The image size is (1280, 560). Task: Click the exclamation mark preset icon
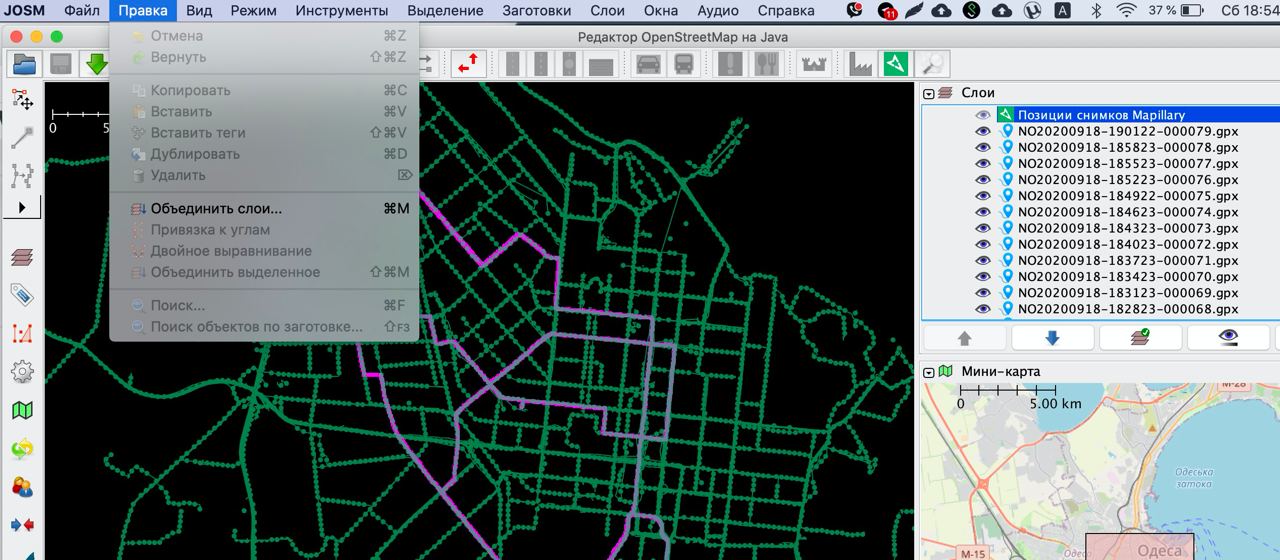(x=731, y=64)
